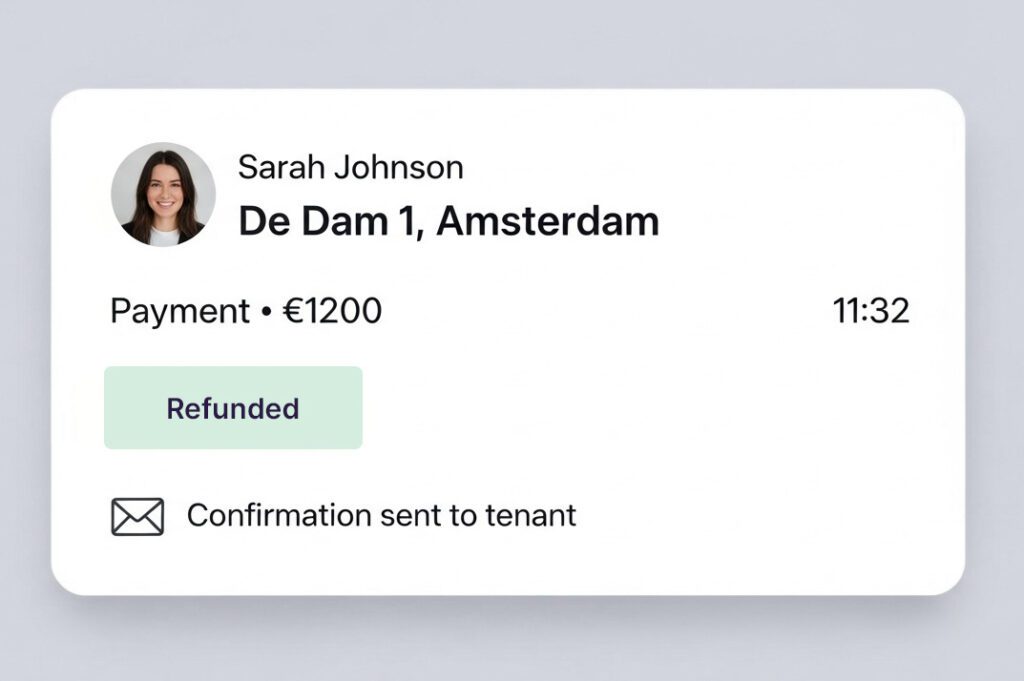
Task: Select the mail icon beside confirmation text
Action: click(x=138, y=515)
